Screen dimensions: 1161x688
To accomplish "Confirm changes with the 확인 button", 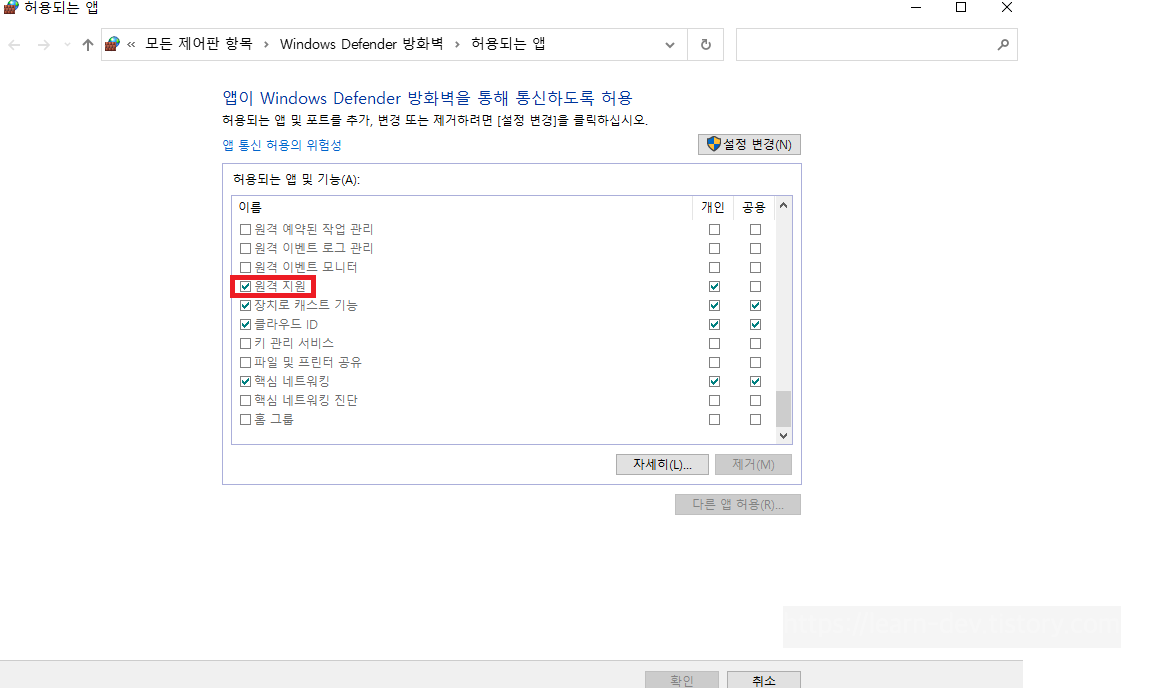I will pyautogui.click(x=681, y=680).
